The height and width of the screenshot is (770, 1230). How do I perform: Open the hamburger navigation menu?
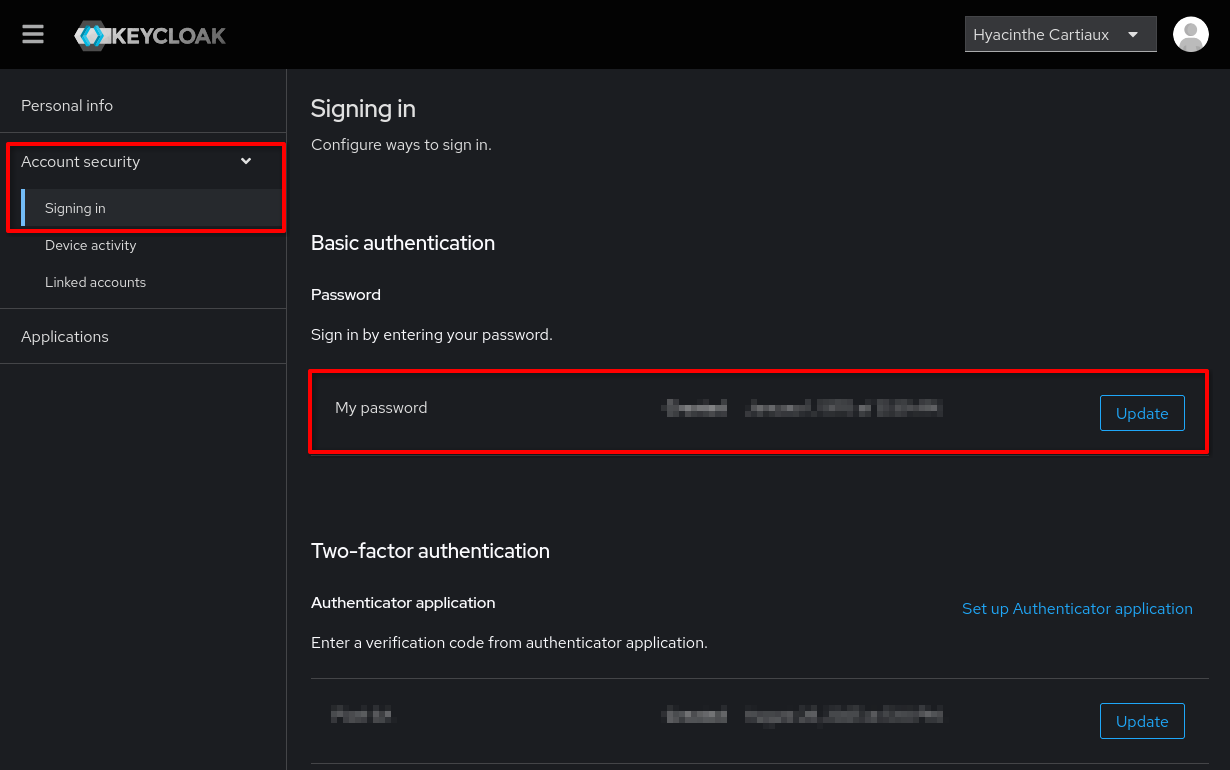tap(33, 33)
